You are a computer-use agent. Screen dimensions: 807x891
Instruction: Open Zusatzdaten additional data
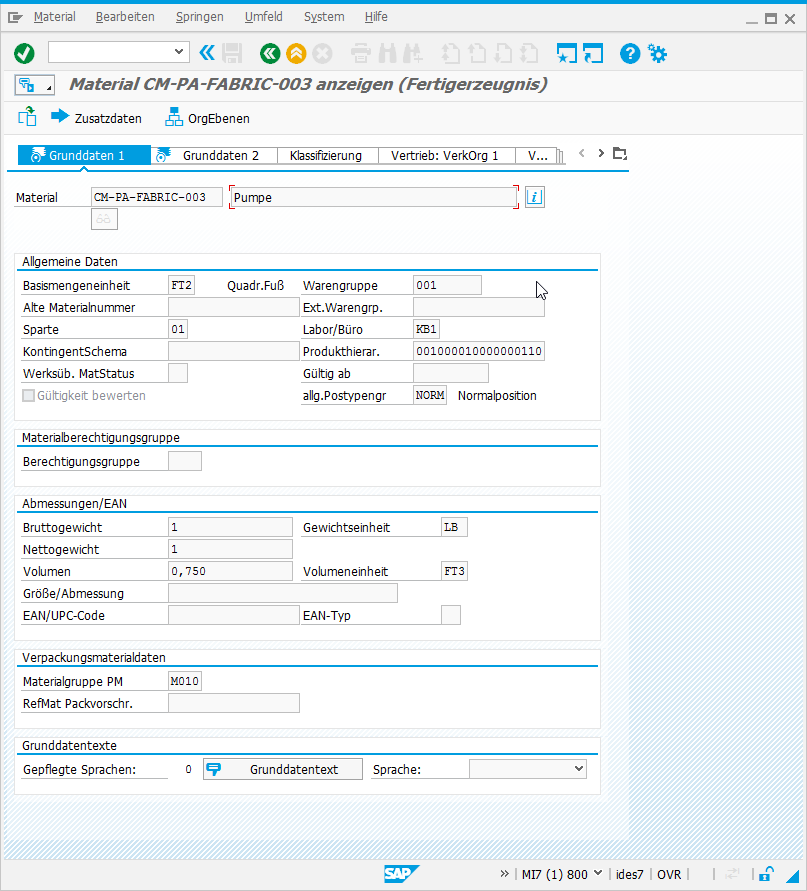coord(97,118)
